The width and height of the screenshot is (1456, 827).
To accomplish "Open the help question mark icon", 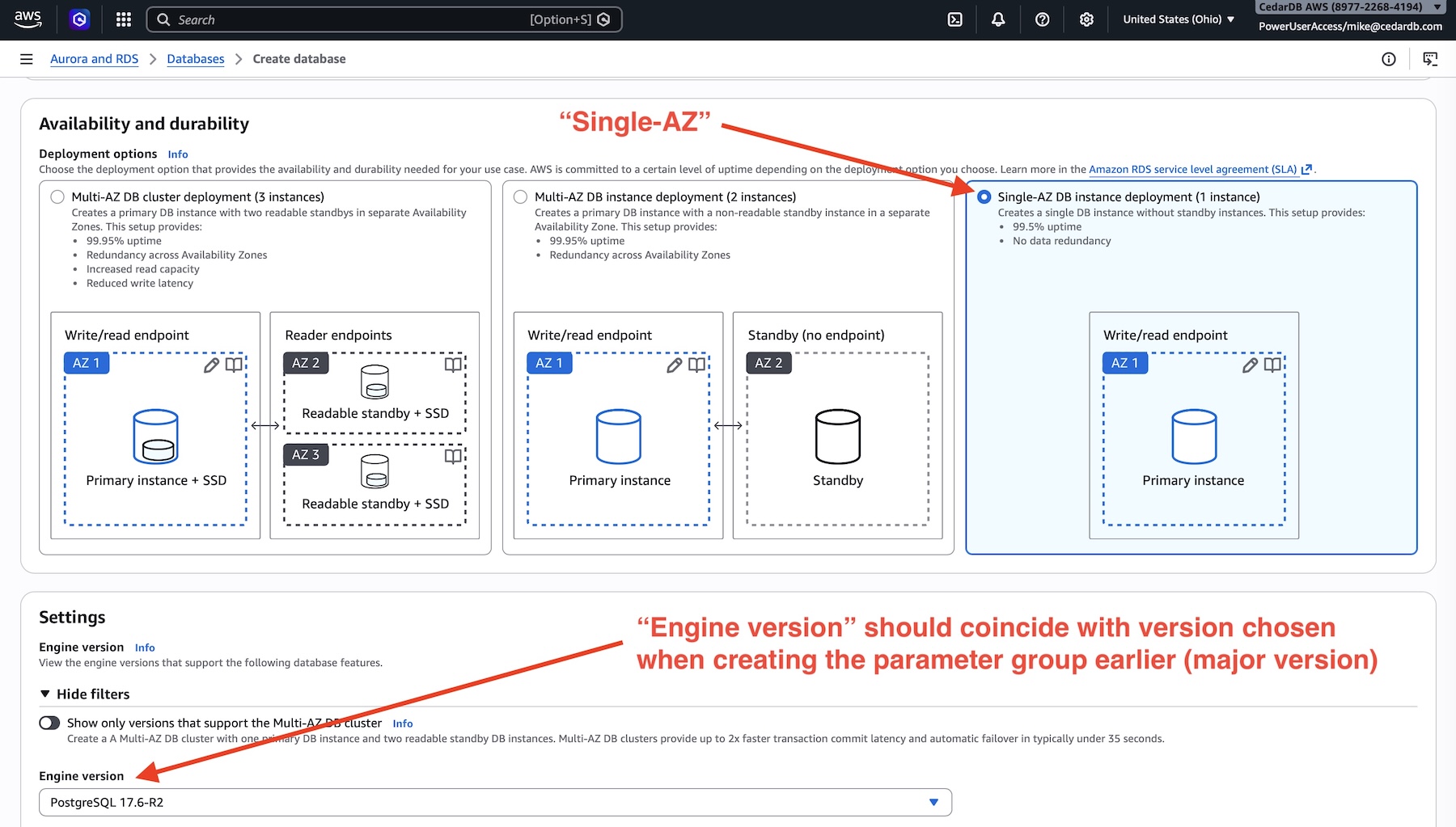I will [x=1042, y=19].
